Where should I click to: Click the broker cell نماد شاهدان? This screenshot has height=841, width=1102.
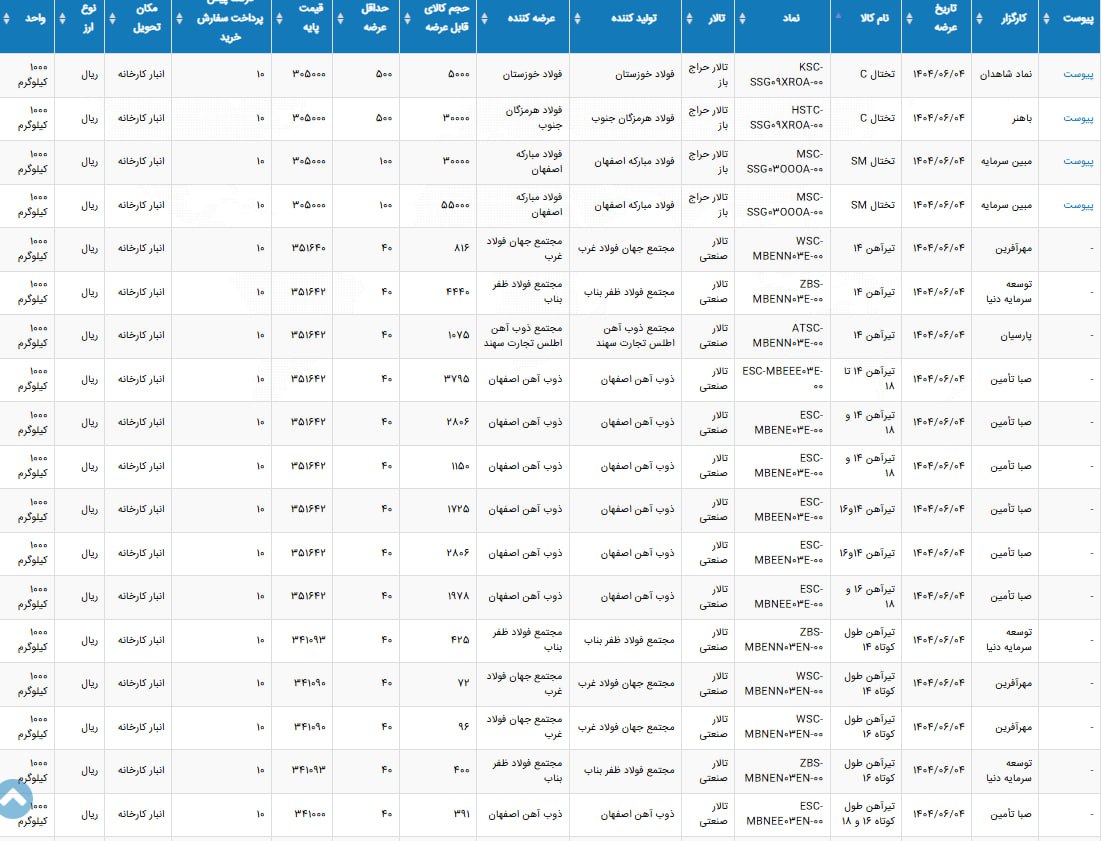[1006, 74]
